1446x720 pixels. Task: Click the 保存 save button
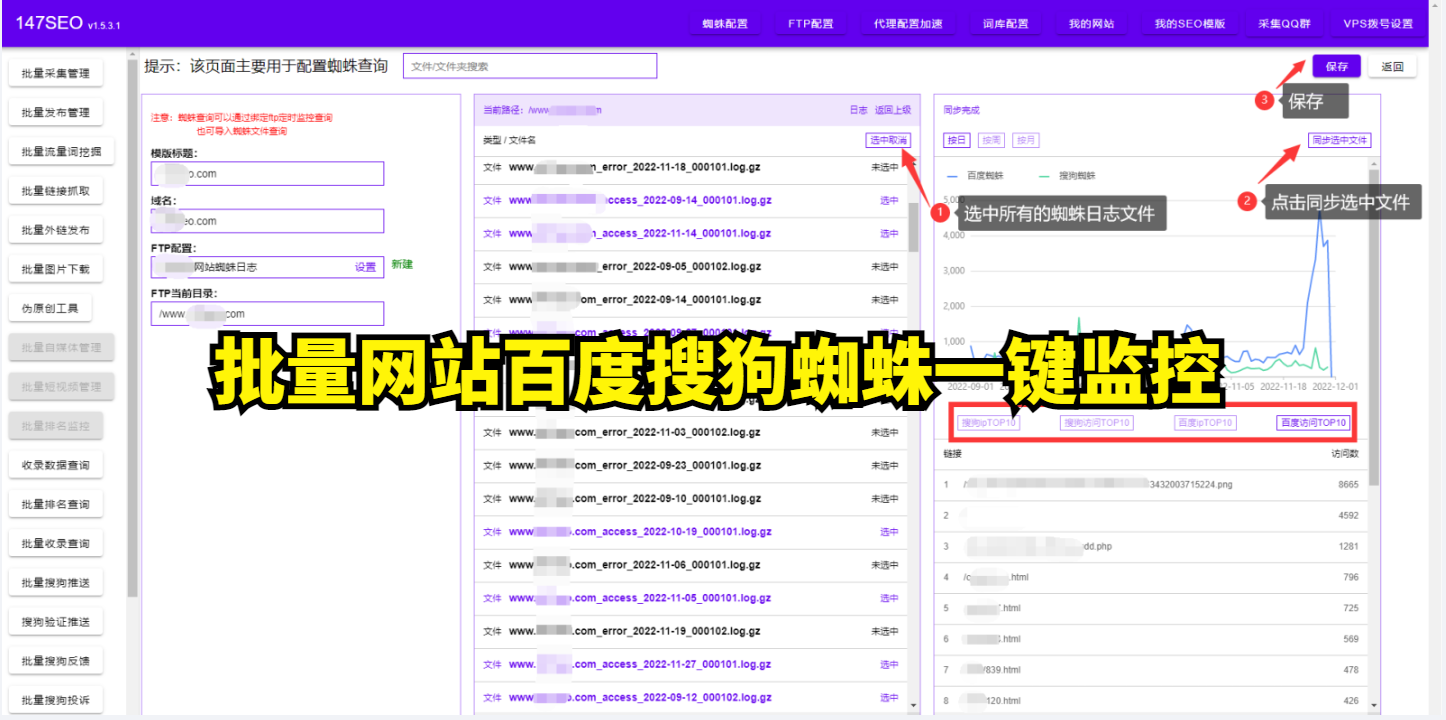click(1337, 67)
